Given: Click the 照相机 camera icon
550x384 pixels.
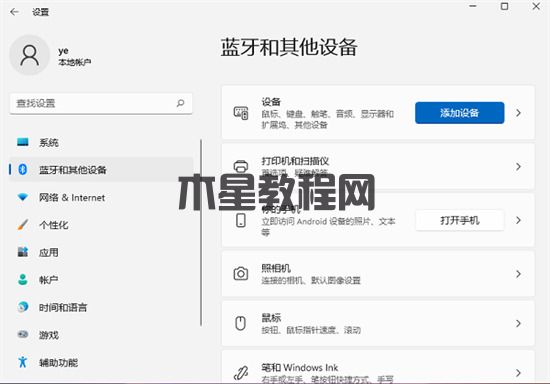Looking at the screenshot, I should click(241, 274).
